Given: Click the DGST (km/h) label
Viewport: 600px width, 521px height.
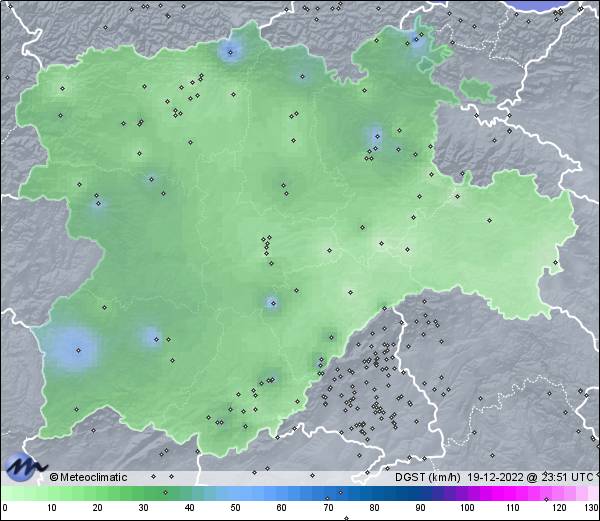Looking at the screenshot, I should pos(427,477).
